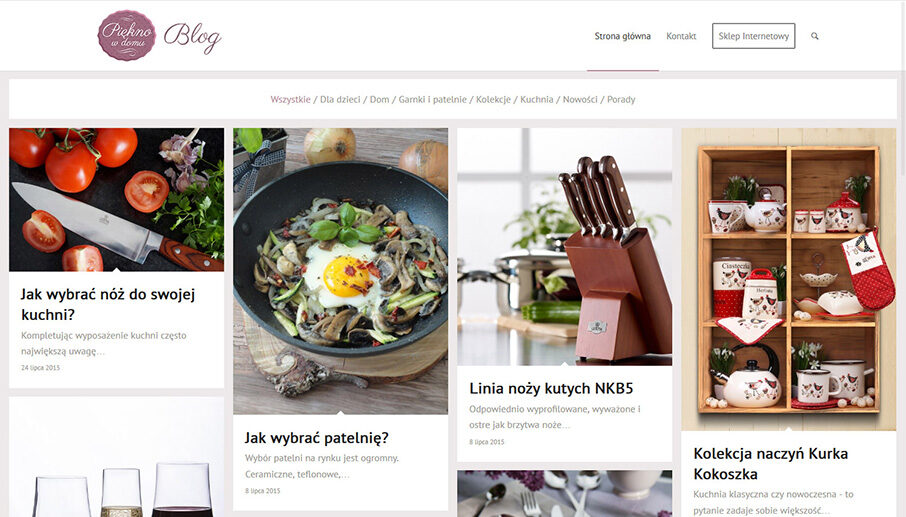Filter posts by Kolekcje

[493, 99]
